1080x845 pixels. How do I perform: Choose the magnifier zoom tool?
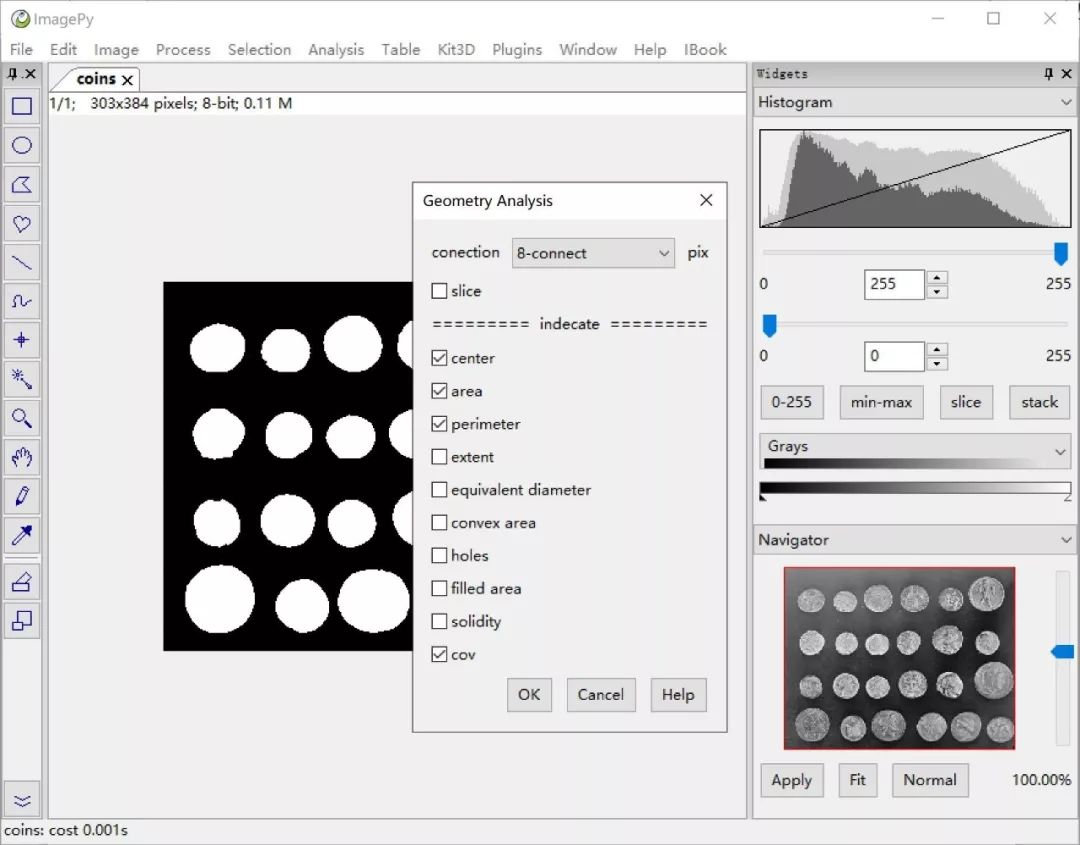[x=22, y=418]
